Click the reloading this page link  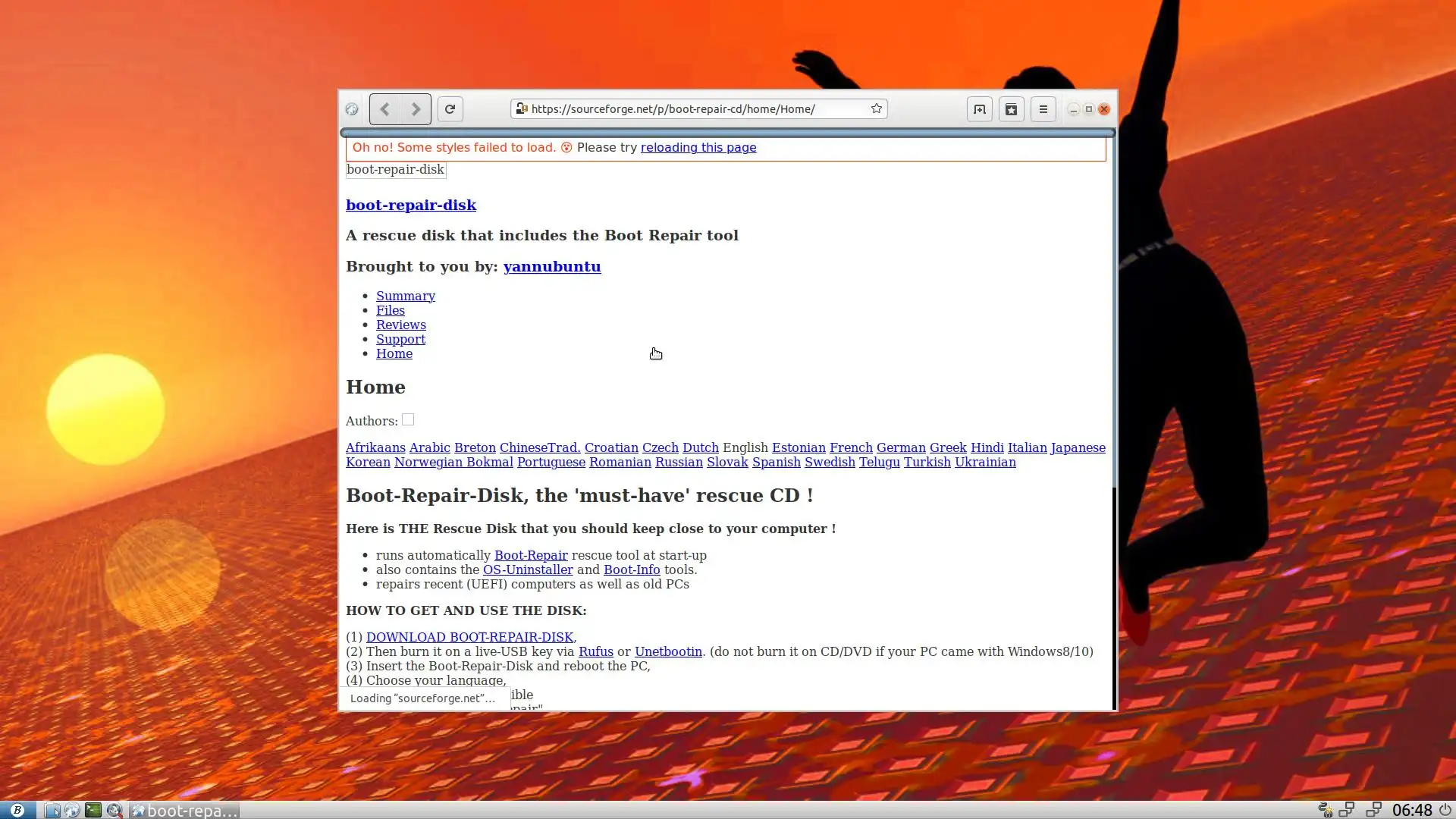(698, 147)
